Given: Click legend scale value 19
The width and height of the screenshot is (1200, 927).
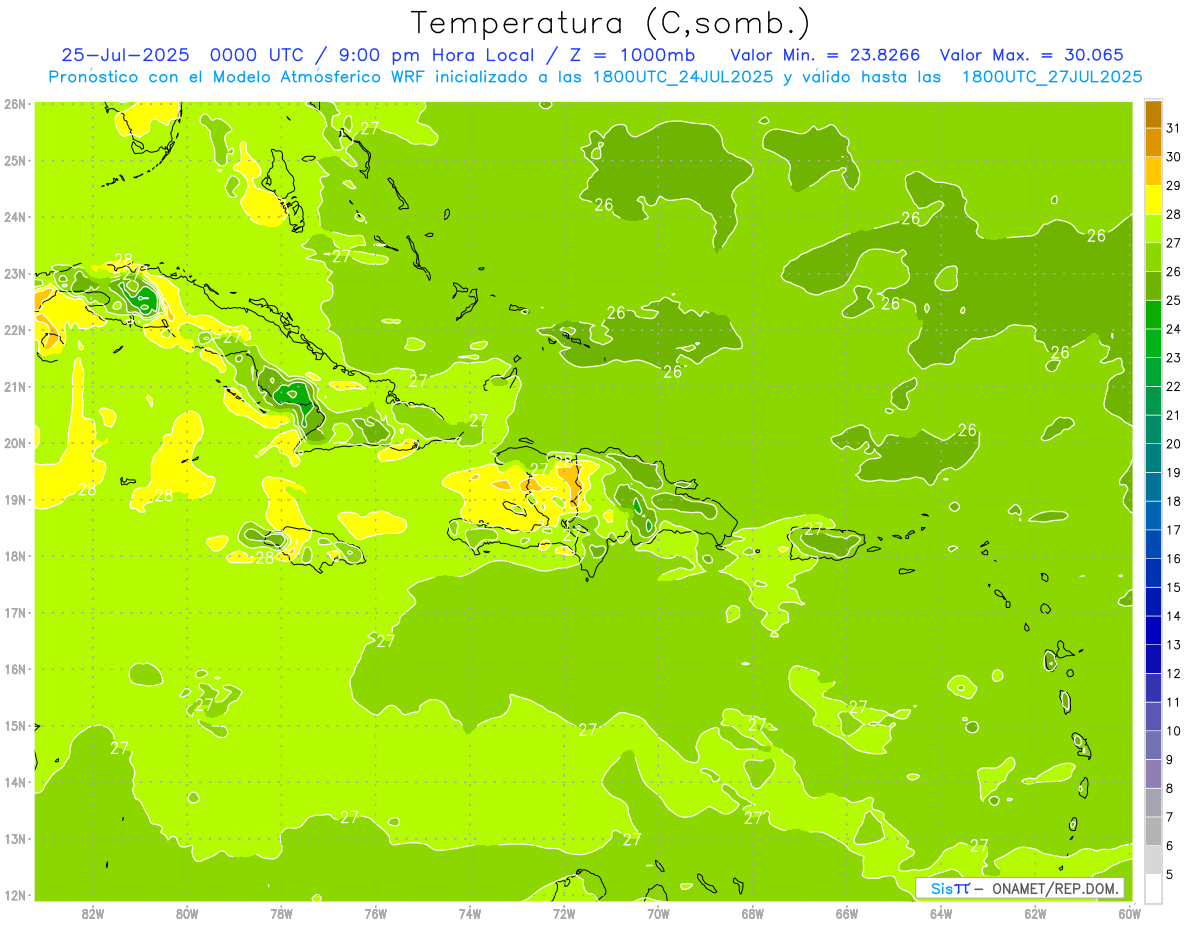Looking at the screenshot, I should 1173,473.
